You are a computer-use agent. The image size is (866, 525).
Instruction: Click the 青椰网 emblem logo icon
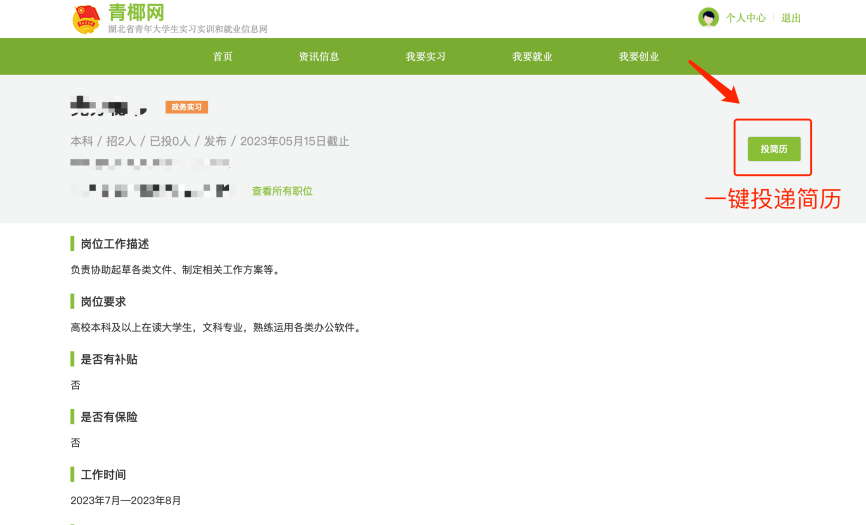point(86,18)
